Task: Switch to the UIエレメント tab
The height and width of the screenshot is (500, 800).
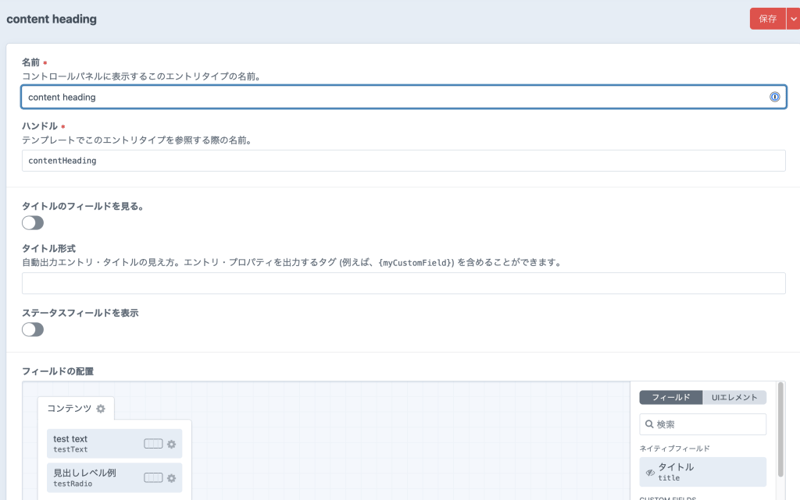Action: 734,397
